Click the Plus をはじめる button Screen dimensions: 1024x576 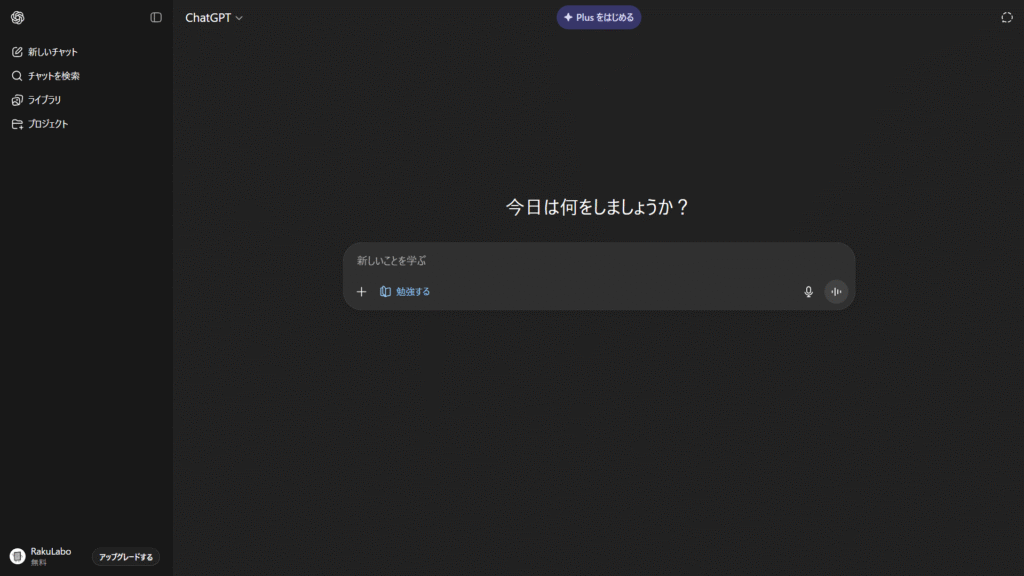[599, 18]
